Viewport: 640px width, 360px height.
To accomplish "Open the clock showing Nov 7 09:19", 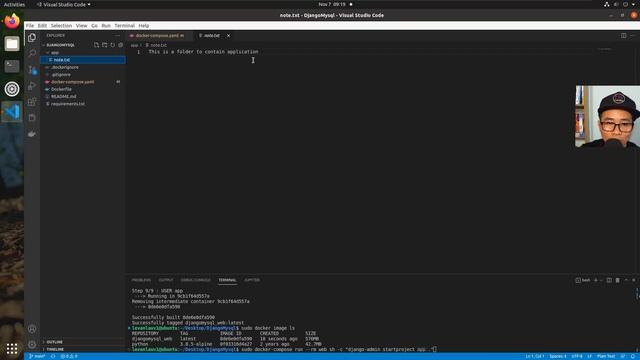I will [332, 4].
